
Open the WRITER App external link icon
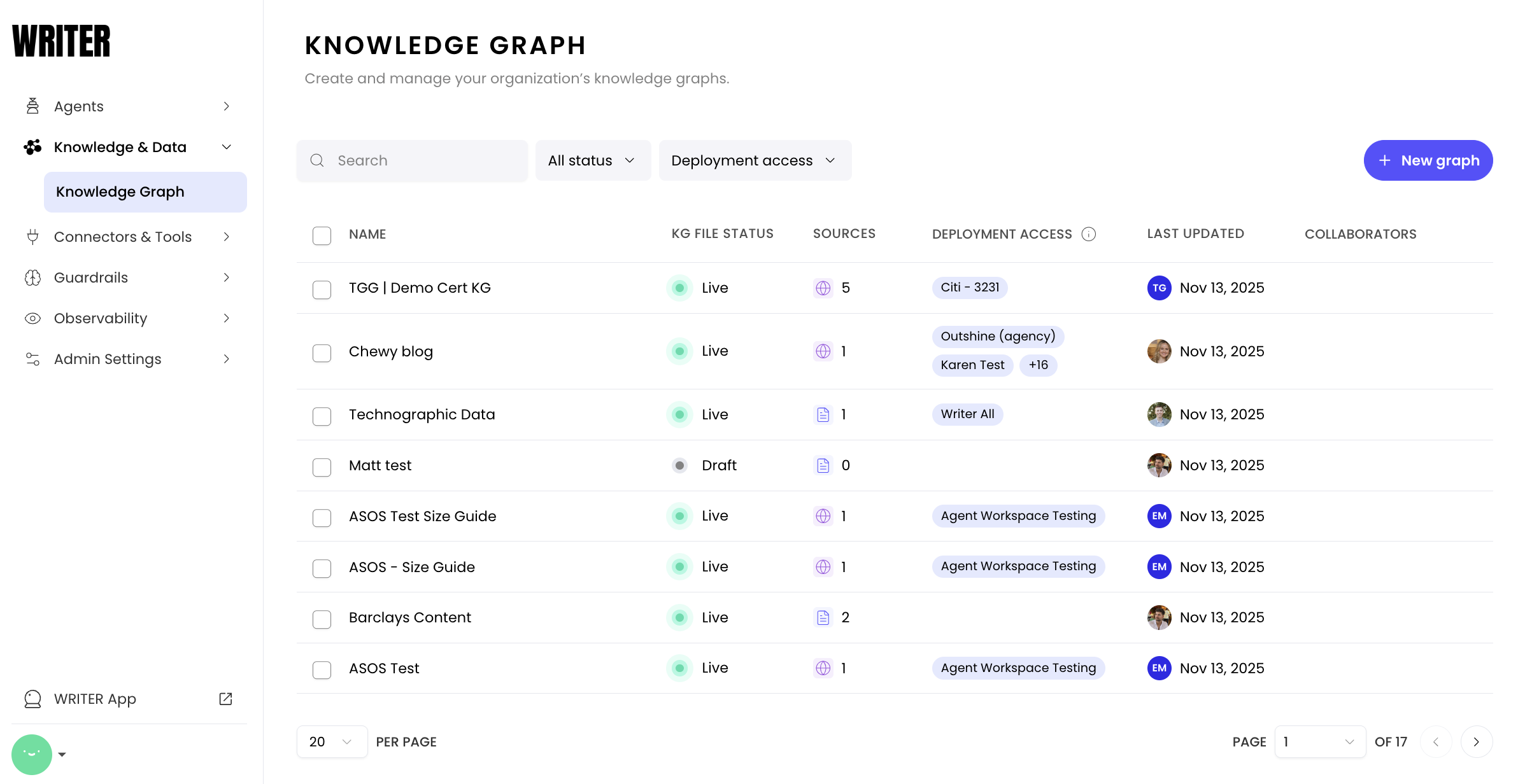[225, 699]
